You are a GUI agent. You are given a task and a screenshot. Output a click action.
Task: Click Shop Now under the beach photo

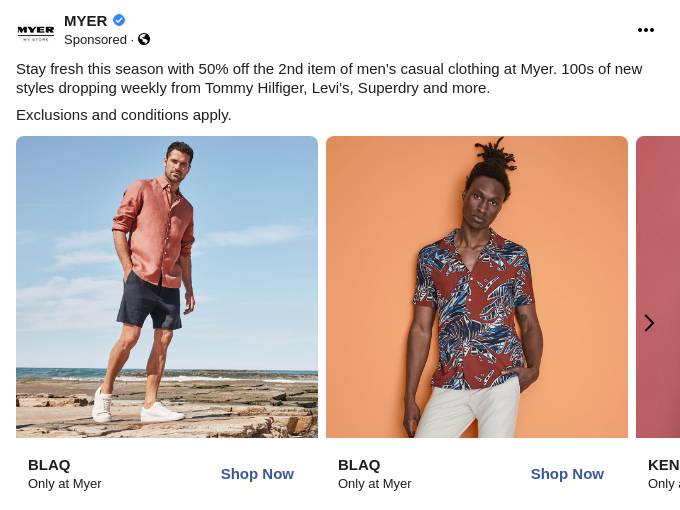[257, 474]
